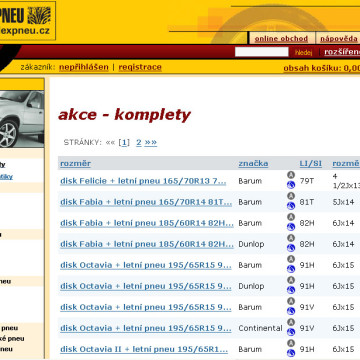360x360 pixels.
Task: Open disk Octavia 195/65R15 Continental link
Action: (146, 328)
